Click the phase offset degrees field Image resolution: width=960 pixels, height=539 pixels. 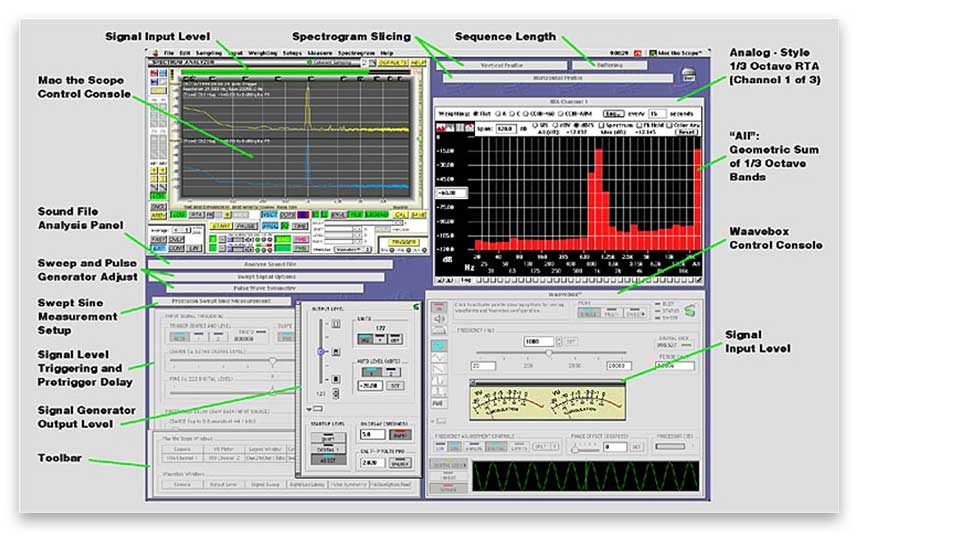[x=614, y=447]
